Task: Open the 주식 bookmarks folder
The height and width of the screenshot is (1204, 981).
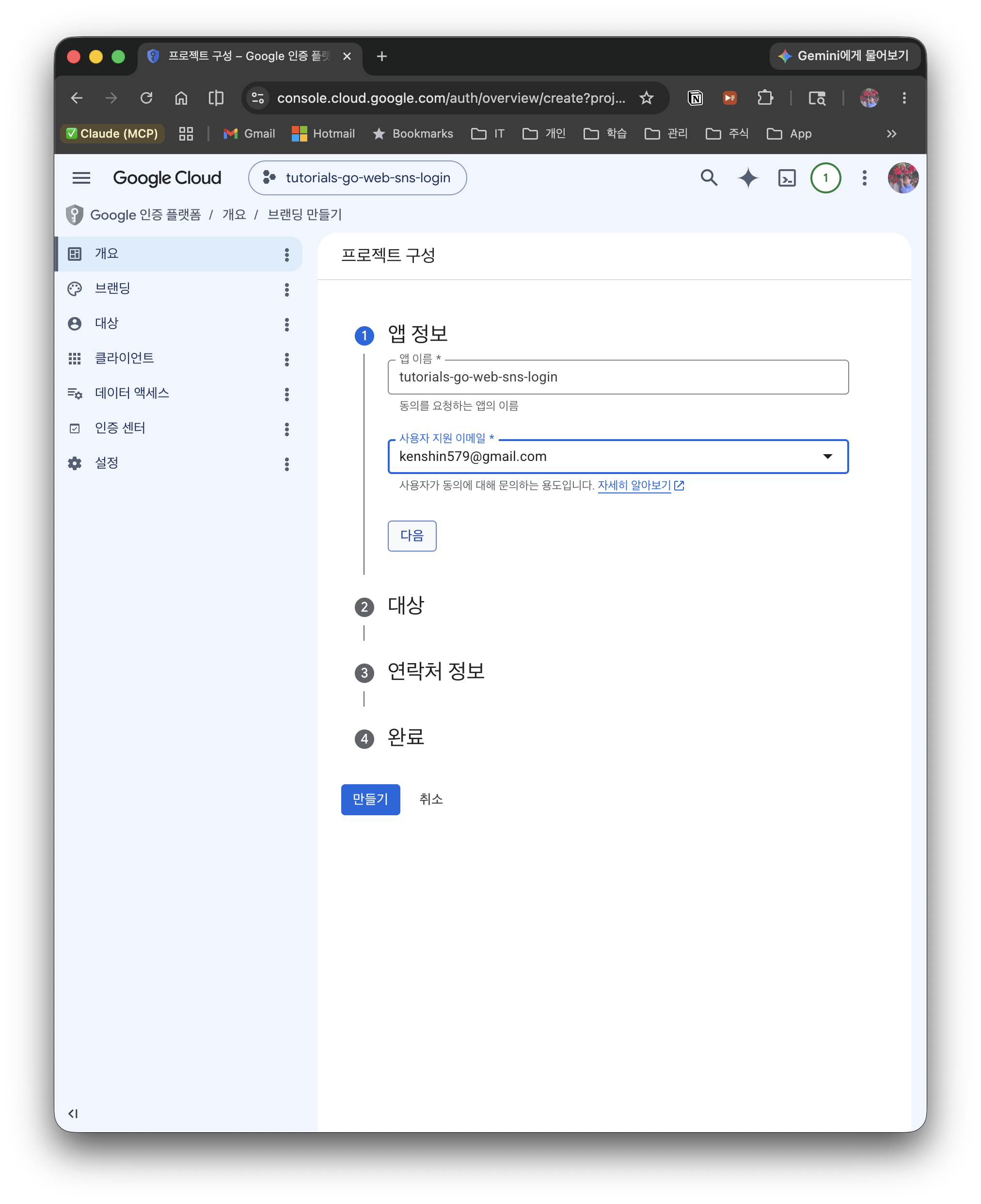Action: click(x=728, y=134)
